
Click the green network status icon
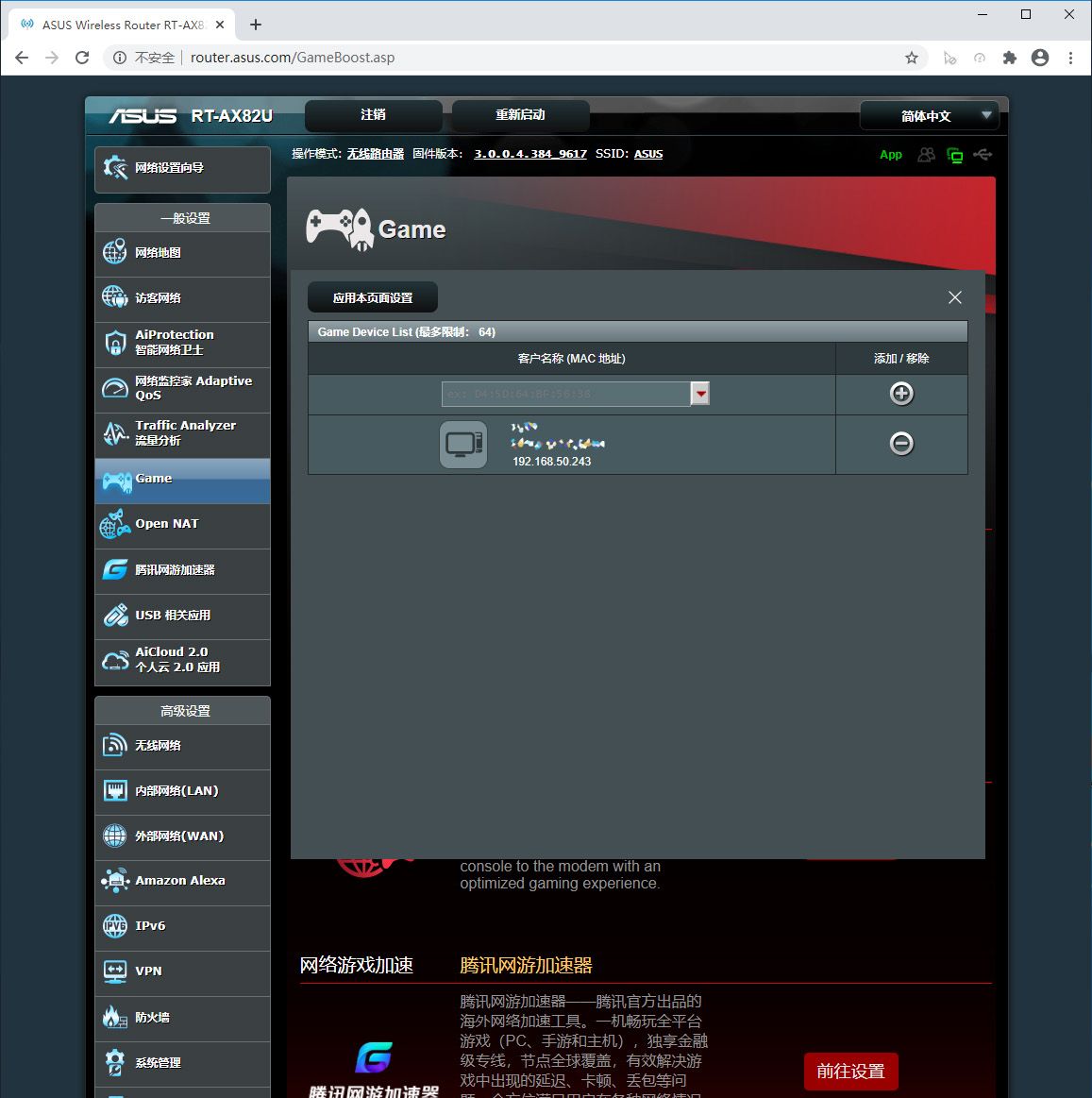(x=954, y=155)
